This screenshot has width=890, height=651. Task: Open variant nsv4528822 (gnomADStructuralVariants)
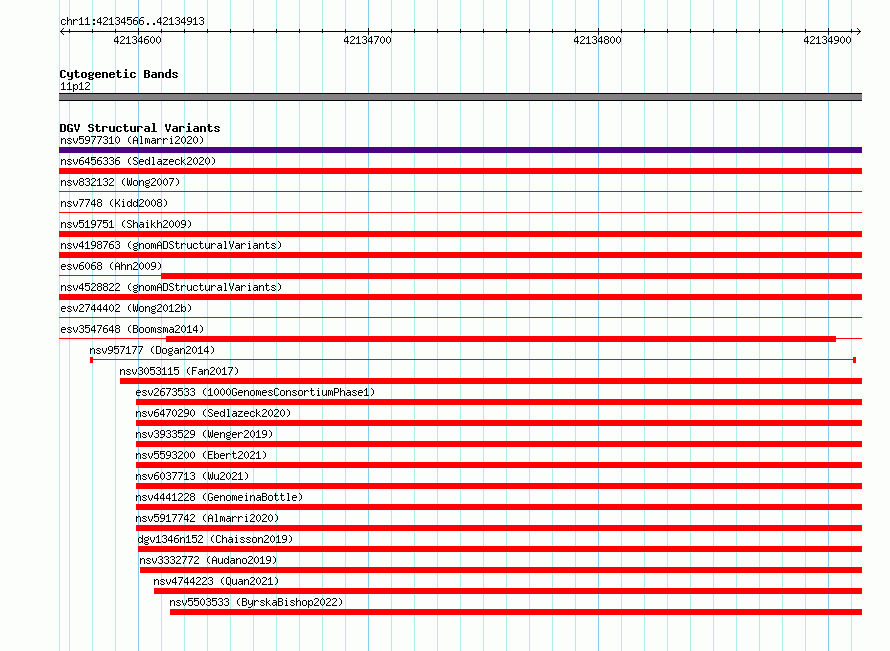coord(171,287)
